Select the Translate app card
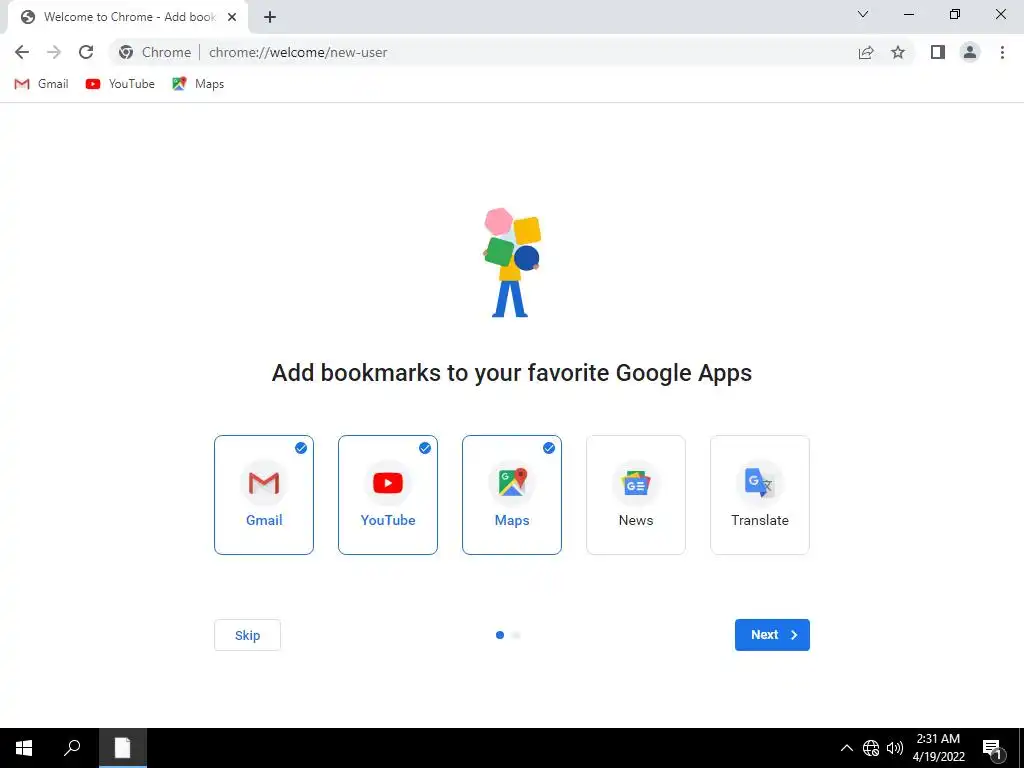Image resolution: width=1024 pixels, height=768 pixels. (760, 495)
